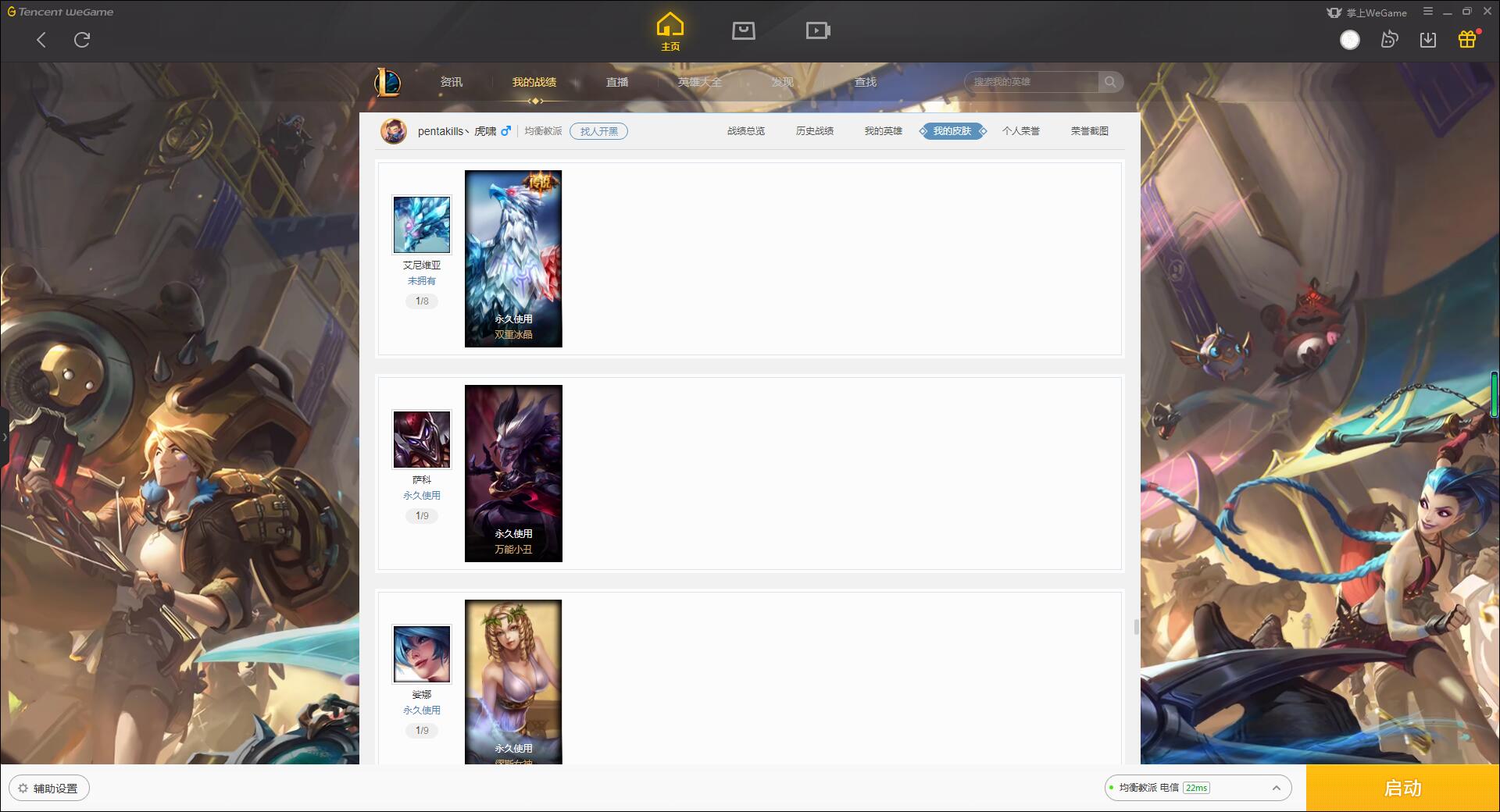Click the search hero input field
1500x812 pixels.
[x=1033, y=82]
